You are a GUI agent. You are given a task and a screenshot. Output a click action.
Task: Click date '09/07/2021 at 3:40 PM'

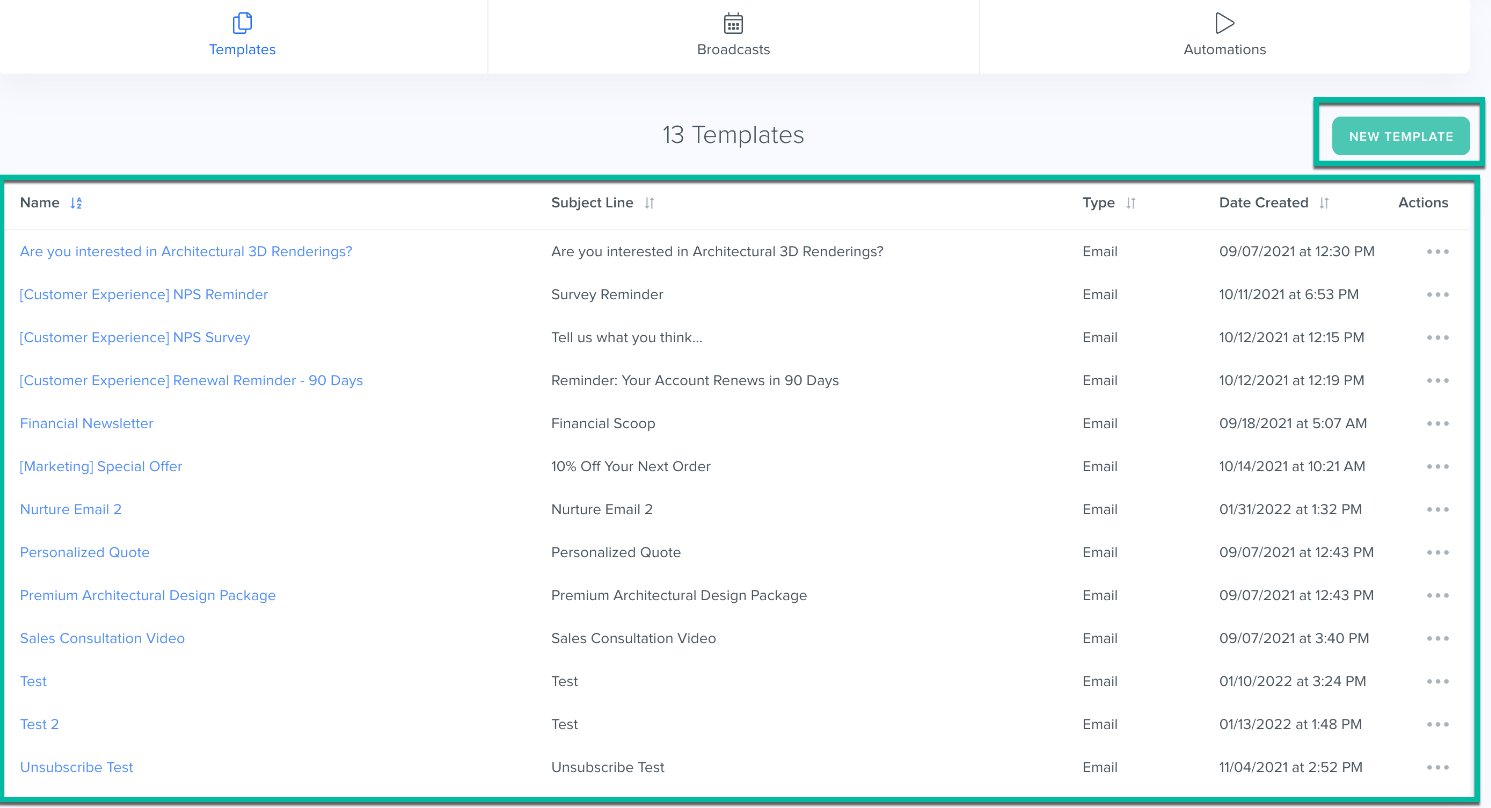(1294, 639)
